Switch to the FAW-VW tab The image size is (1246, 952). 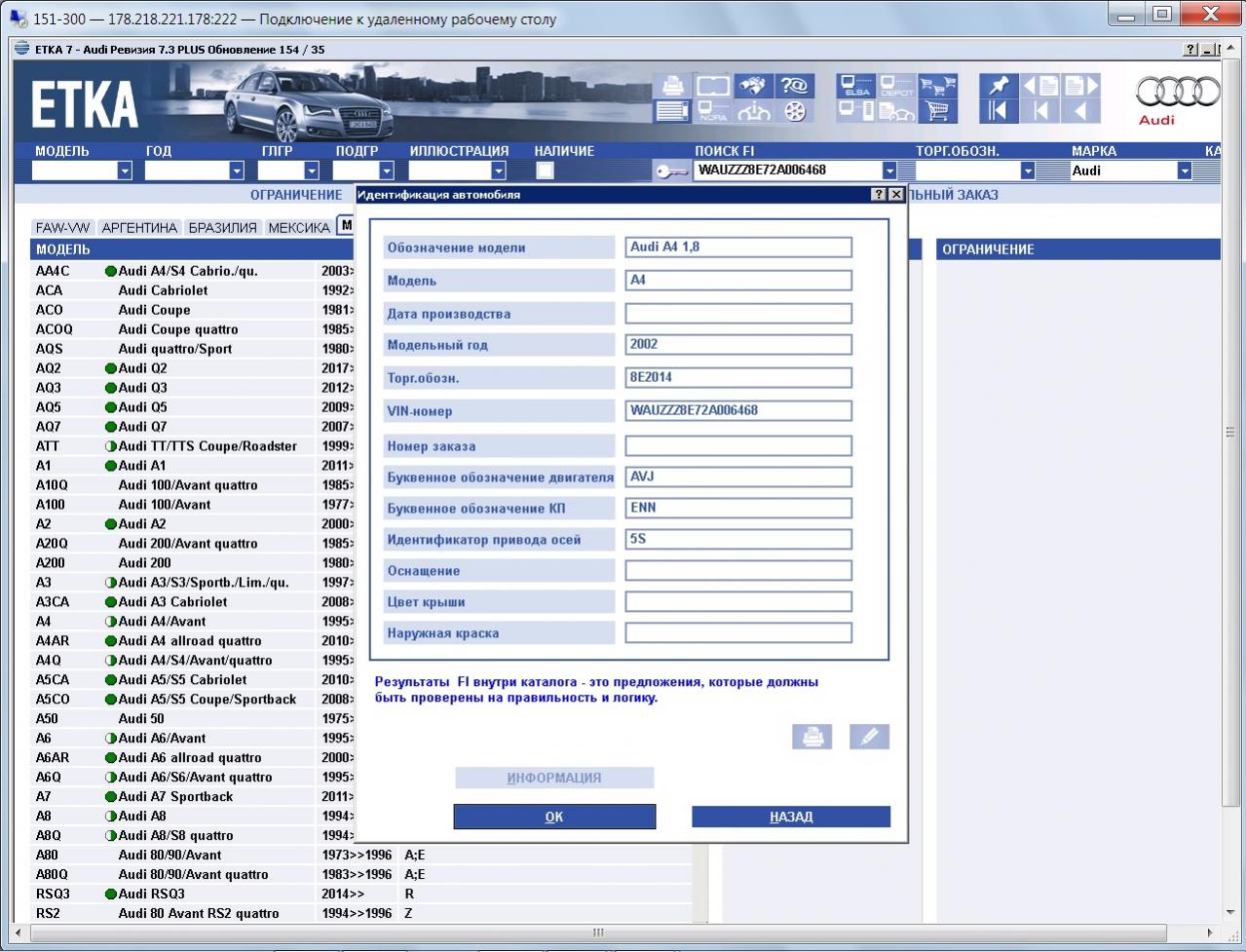62,227
